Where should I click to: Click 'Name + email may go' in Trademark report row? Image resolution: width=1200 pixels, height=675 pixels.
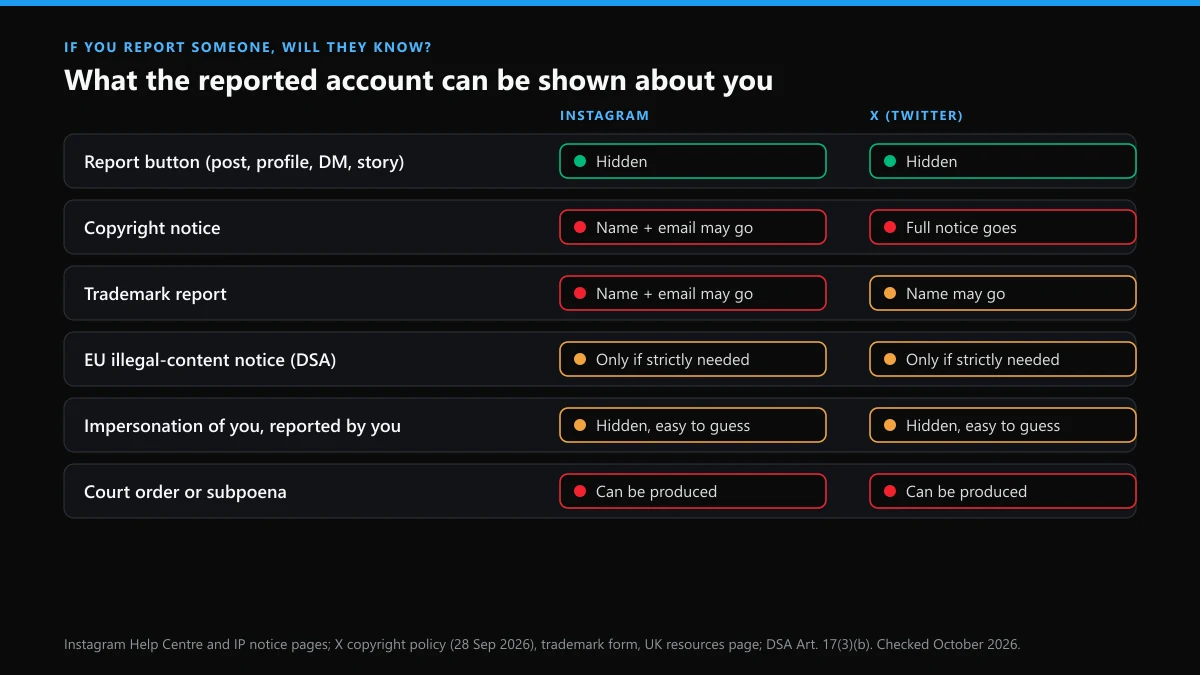point(693,293)
